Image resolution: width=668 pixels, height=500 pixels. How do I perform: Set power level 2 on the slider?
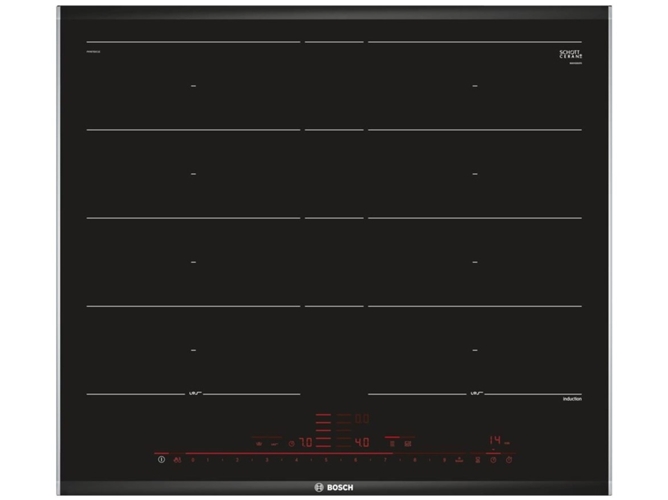(237, 460)
